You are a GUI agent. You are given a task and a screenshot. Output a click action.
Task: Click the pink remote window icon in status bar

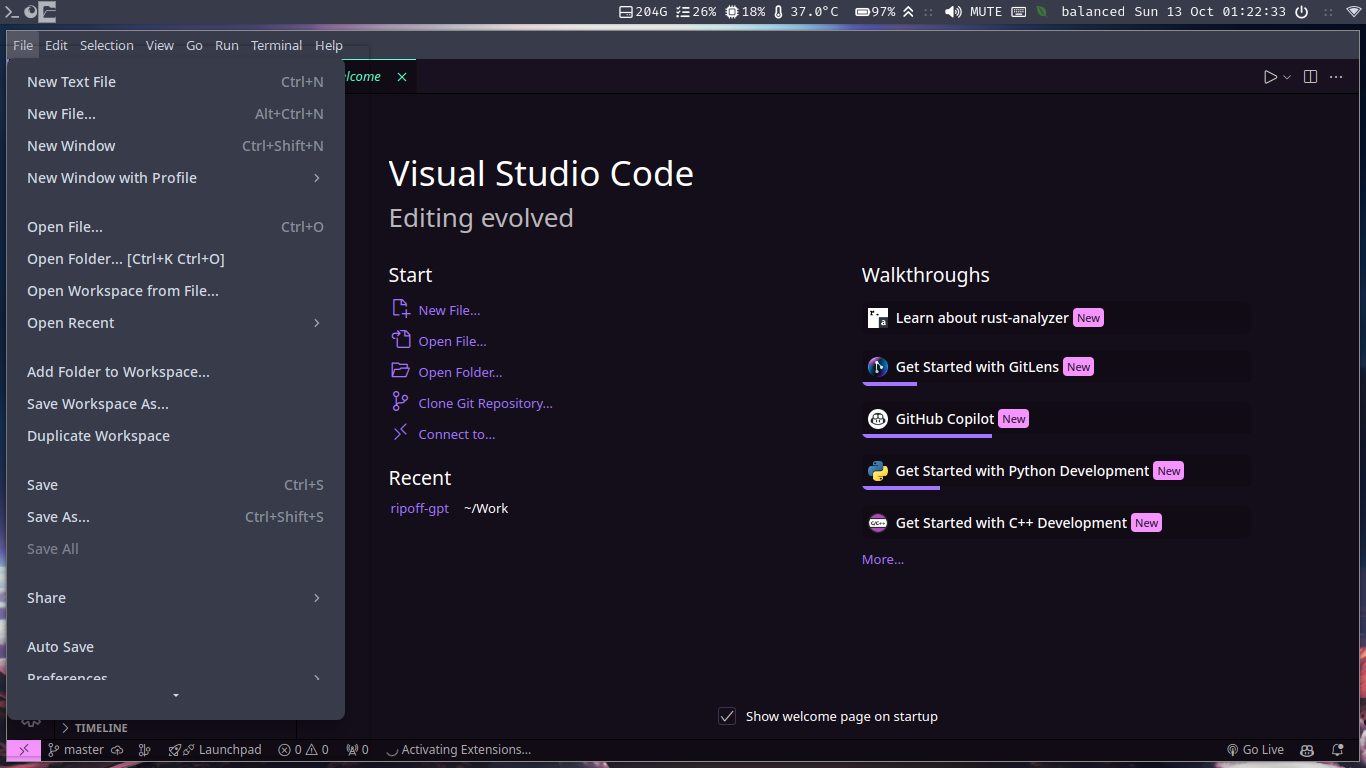pyautogui.click(x=24, y=750)
